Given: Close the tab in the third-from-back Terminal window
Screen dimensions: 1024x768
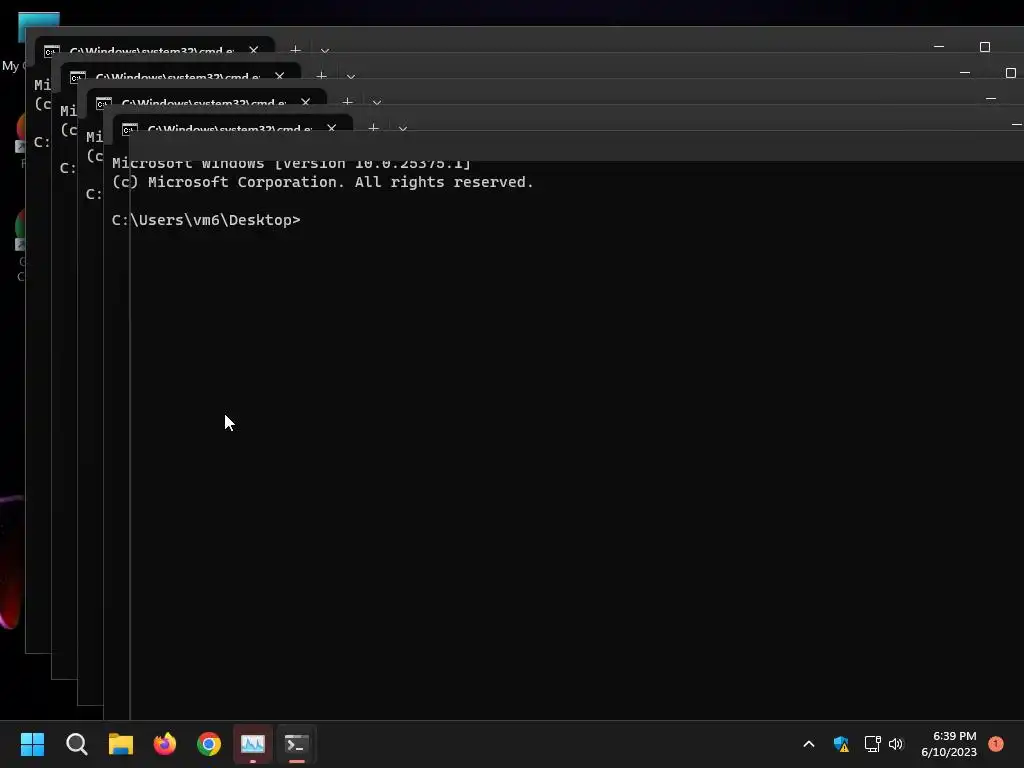Looking at the screenshot, I should pyautogui.click(x=306, y=101).
